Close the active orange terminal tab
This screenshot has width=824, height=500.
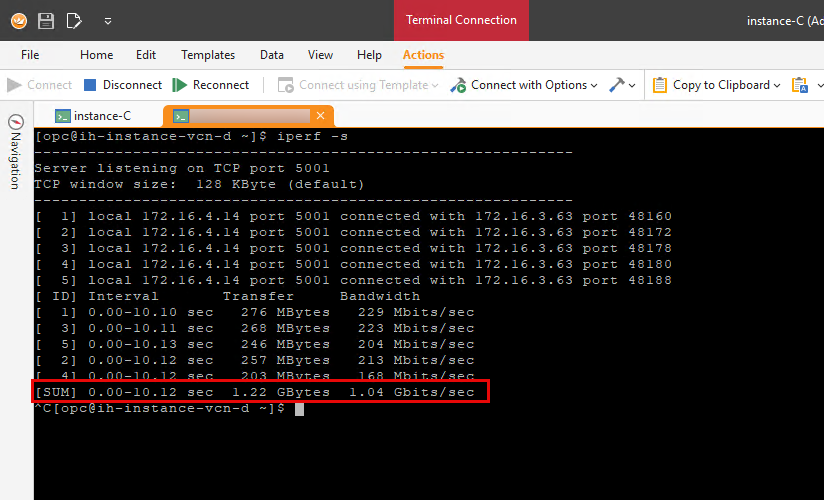coord(320,116)
